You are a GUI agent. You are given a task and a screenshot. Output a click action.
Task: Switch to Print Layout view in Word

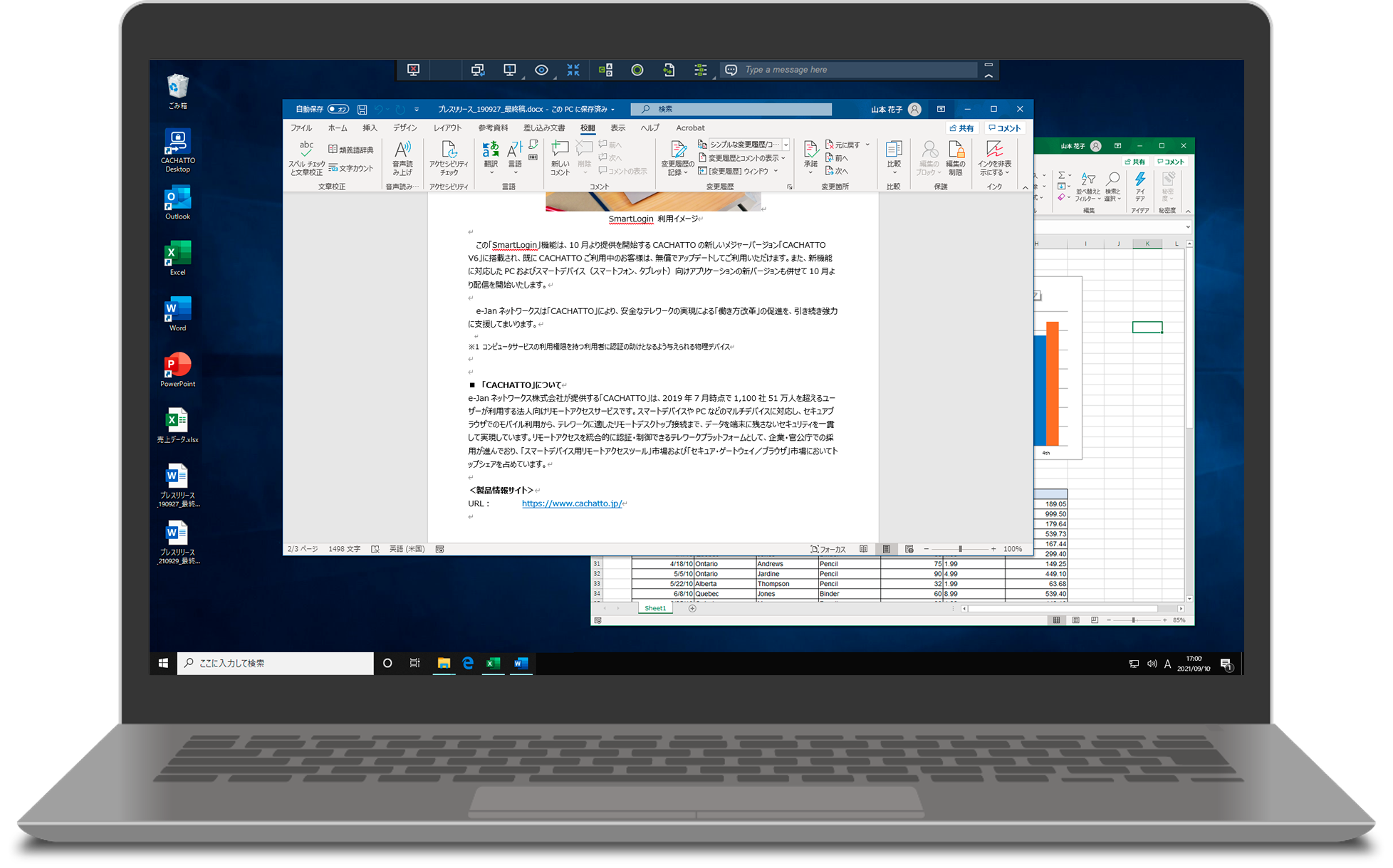click(886, 549)
